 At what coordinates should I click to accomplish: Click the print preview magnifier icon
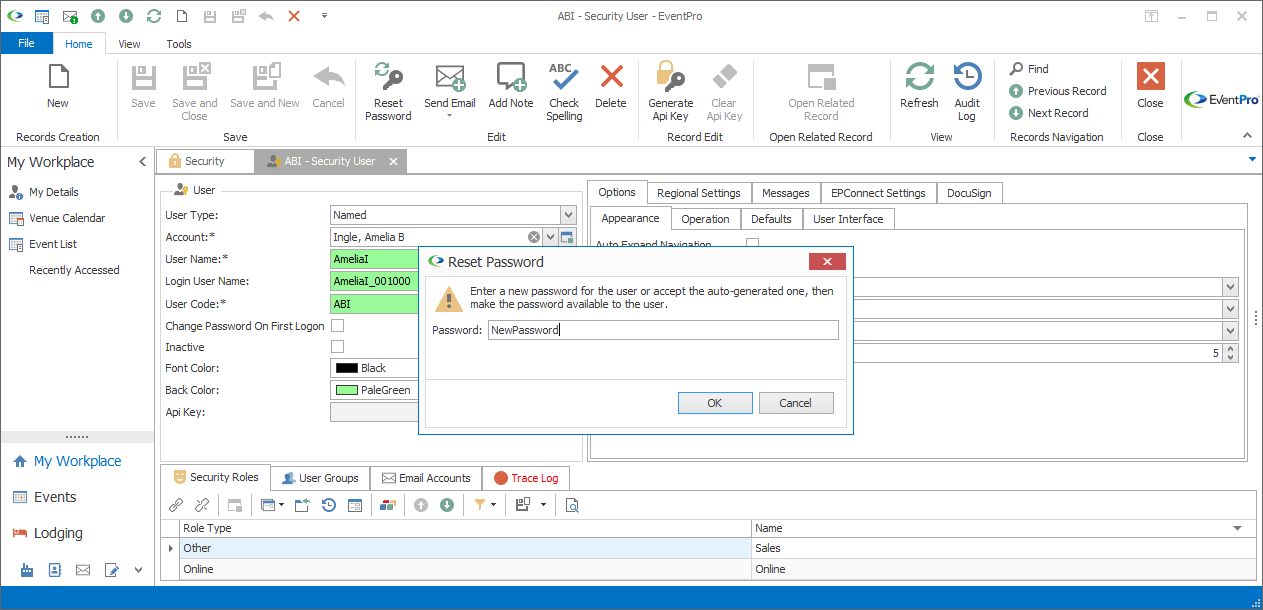pos(572,505)
